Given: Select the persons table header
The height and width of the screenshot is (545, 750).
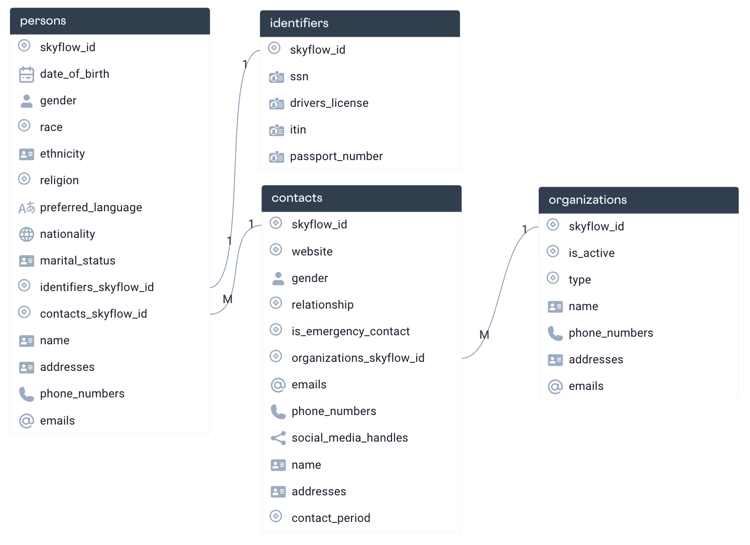Looking at the screenshot, I should (x=110, y=21).
